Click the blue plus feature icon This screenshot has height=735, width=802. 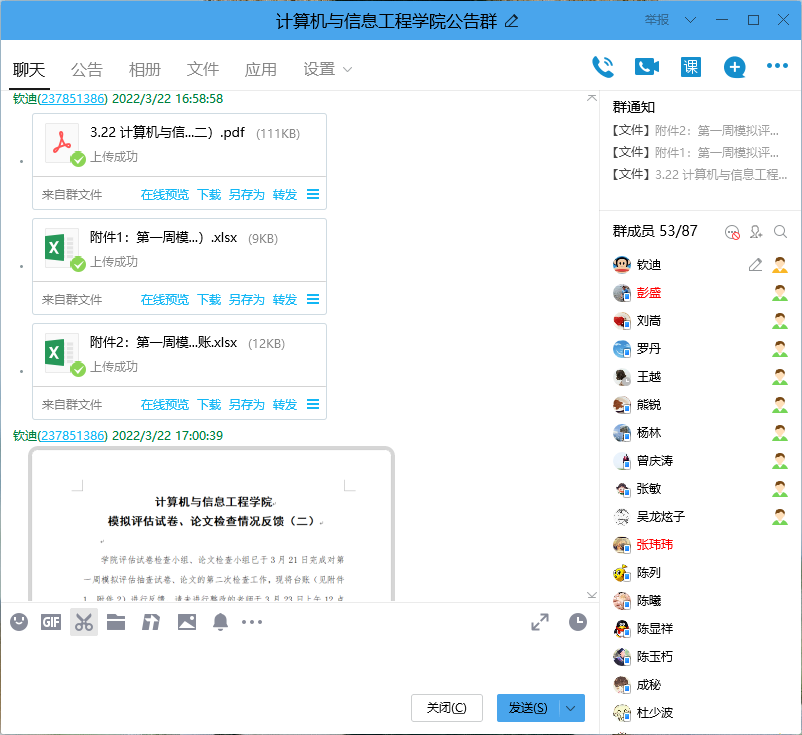coord(734,66)
